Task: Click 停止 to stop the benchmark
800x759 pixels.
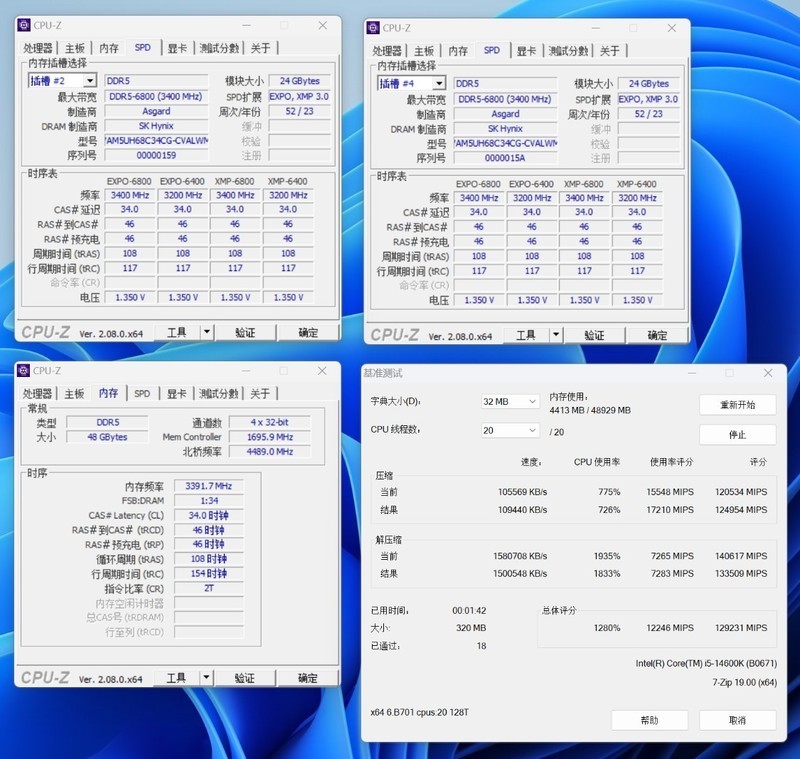Action: 736,434
